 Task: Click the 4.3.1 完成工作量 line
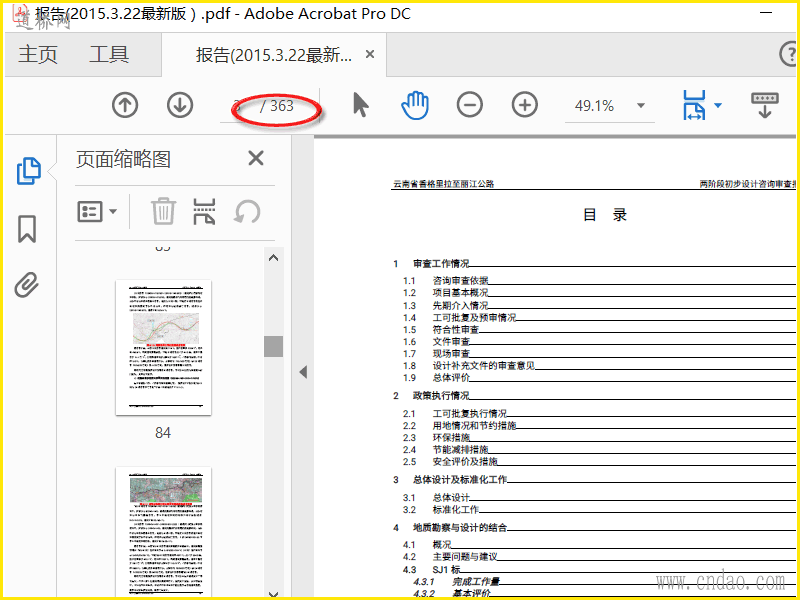[x=605, y=582]
